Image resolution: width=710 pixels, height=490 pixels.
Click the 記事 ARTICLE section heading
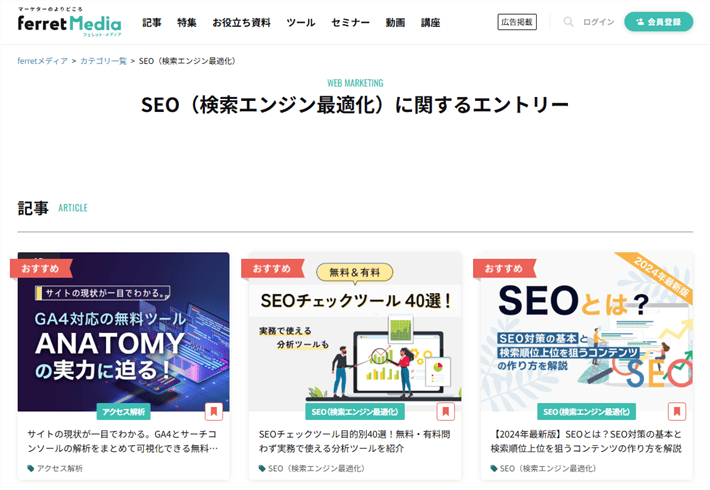point(53,208)
